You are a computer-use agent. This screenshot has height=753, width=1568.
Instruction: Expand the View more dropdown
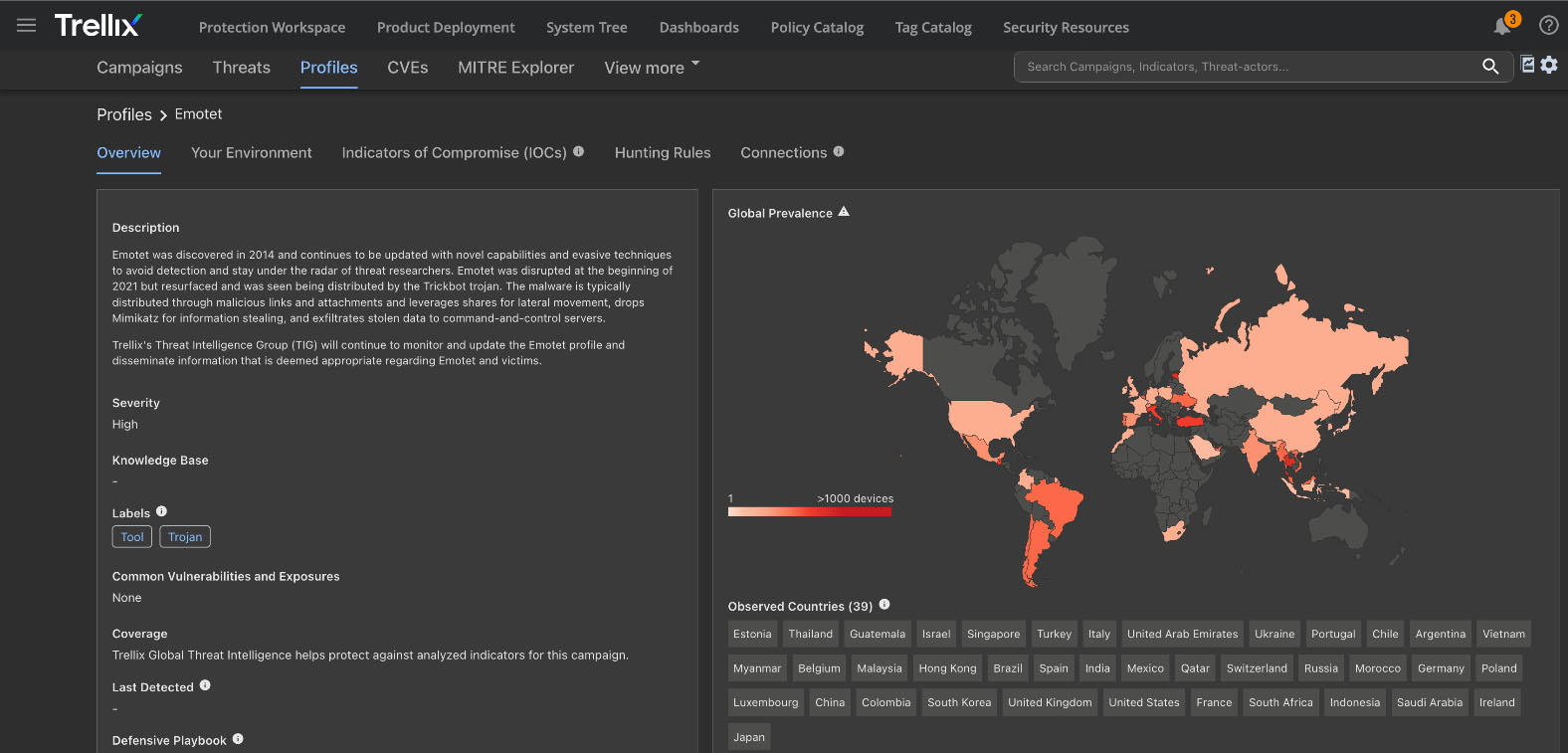click(x=652, y=68)
